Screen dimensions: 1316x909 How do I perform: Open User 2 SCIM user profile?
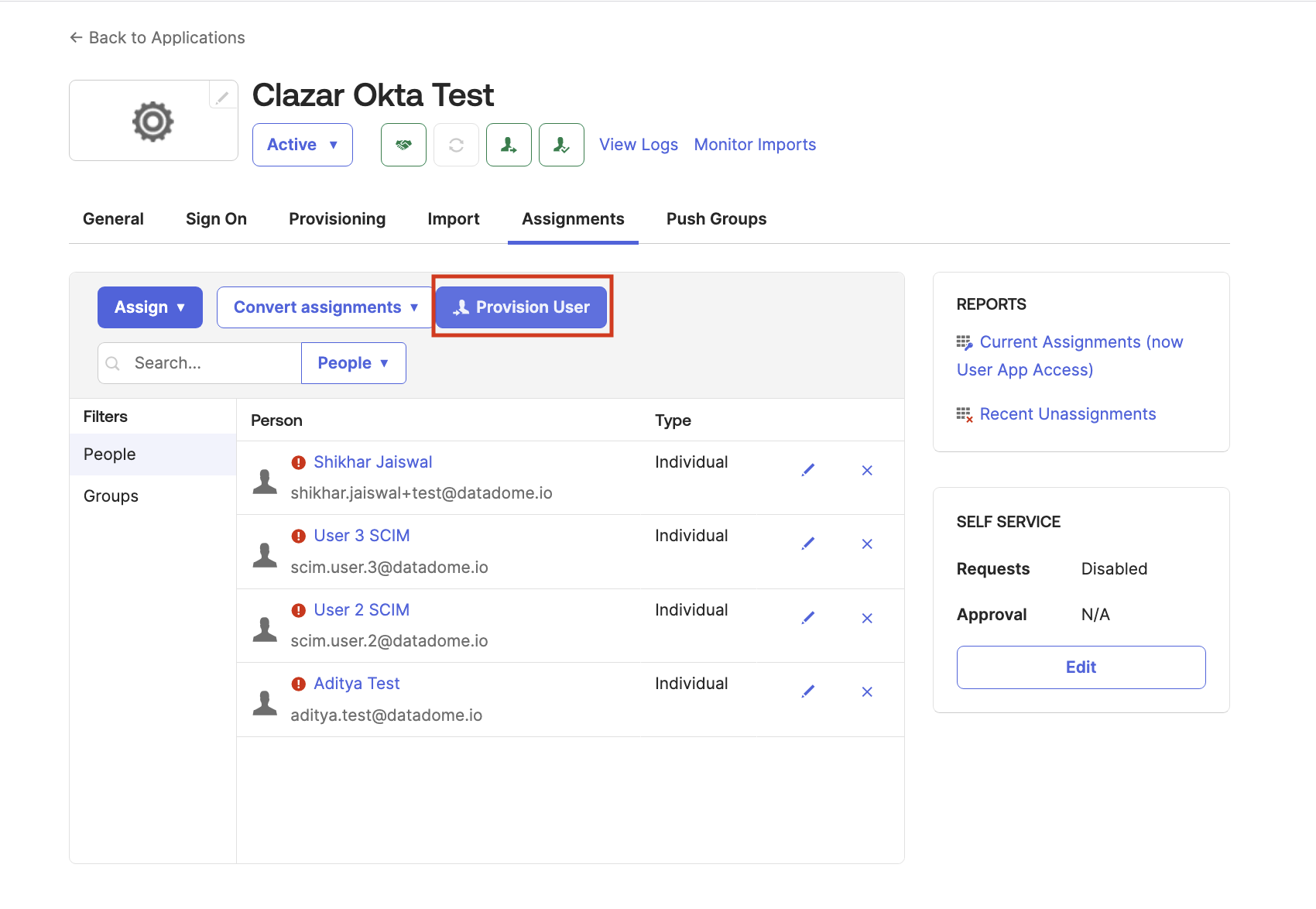[362, 610]
